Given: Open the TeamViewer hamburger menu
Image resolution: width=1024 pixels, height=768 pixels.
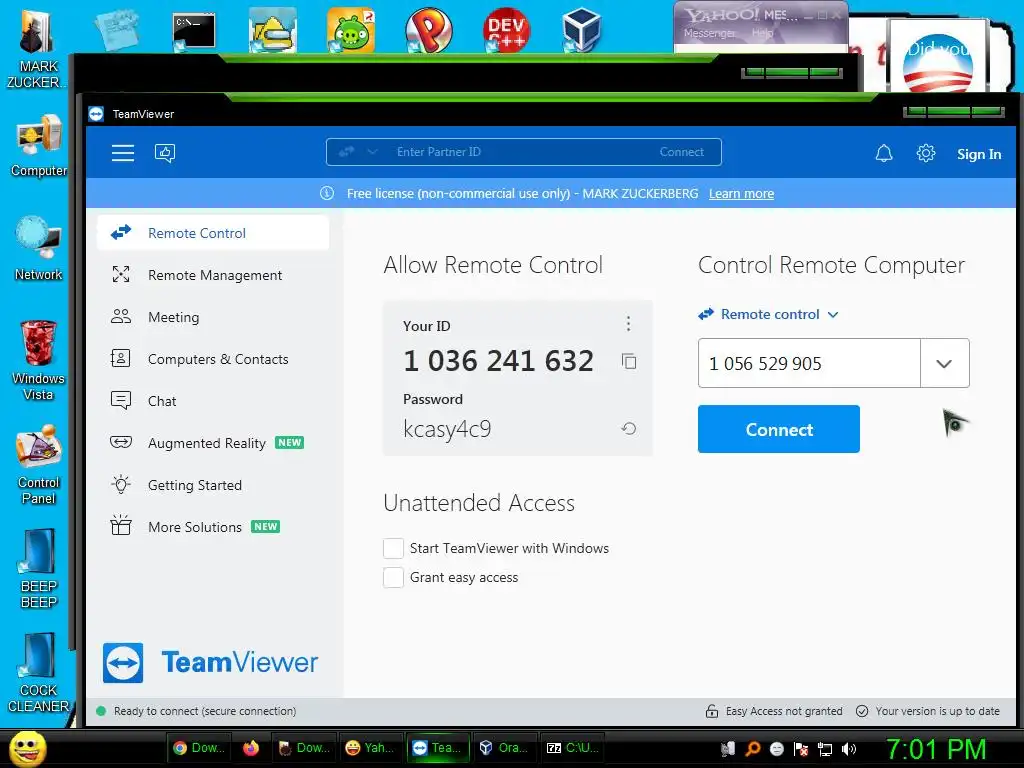Looking at the screenshot, I should pos(123,153).
